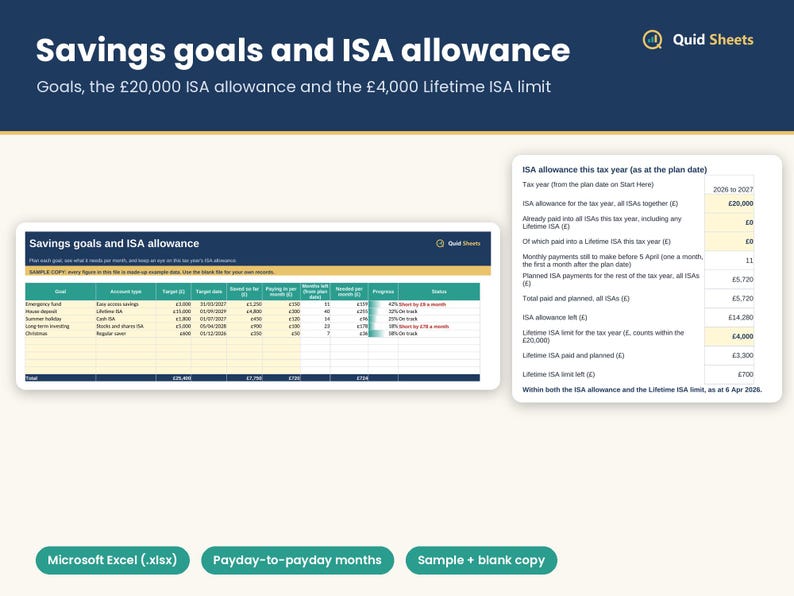794x596 pixels.
Task: Click the £0 cell for paid into a Lifetime ISA
Action: point(729,242)
